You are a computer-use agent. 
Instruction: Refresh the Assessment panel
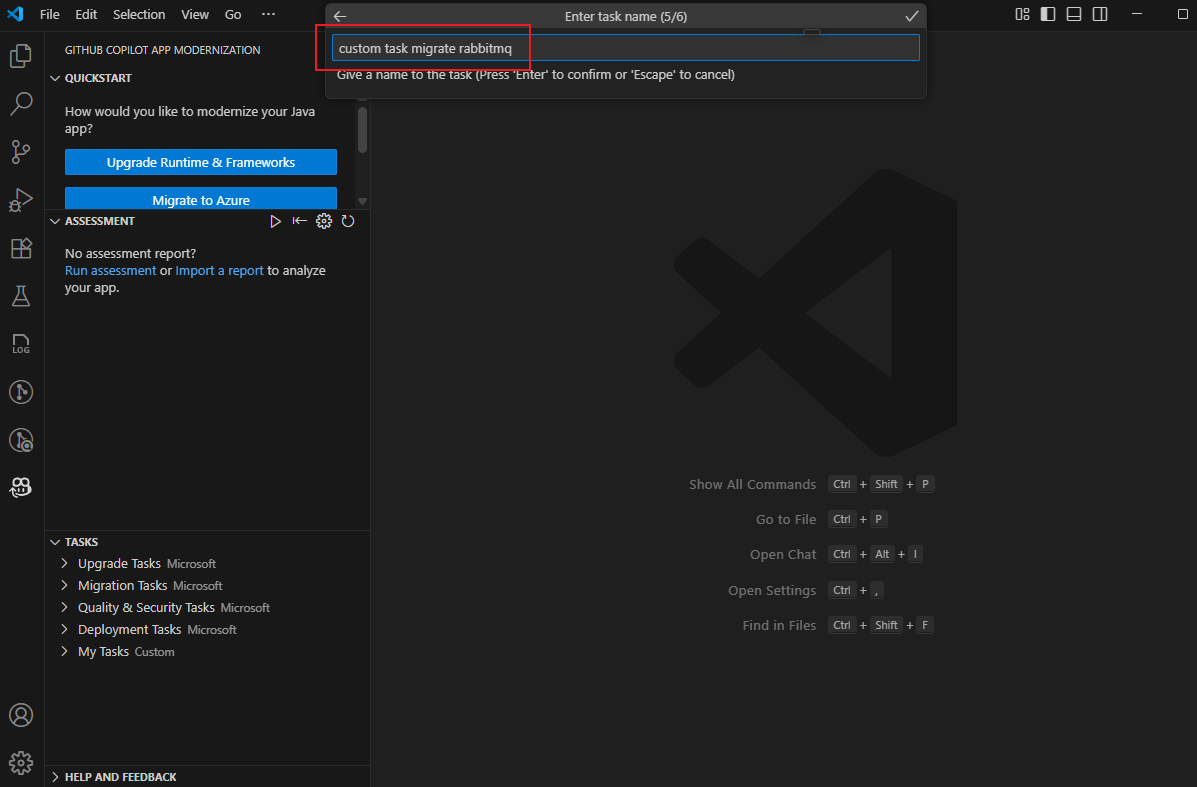click(x=348, y=221)
